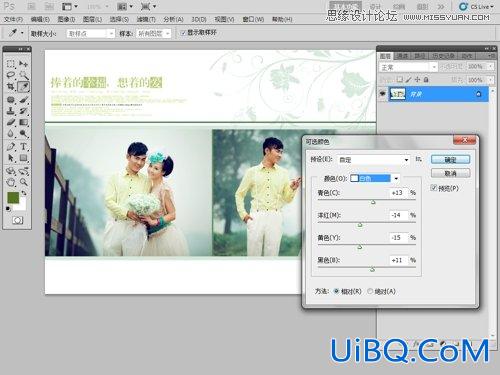This screenshot has width=500, height=375.
Task: Select the Lasso tool
Action: (x=11, y=75)
